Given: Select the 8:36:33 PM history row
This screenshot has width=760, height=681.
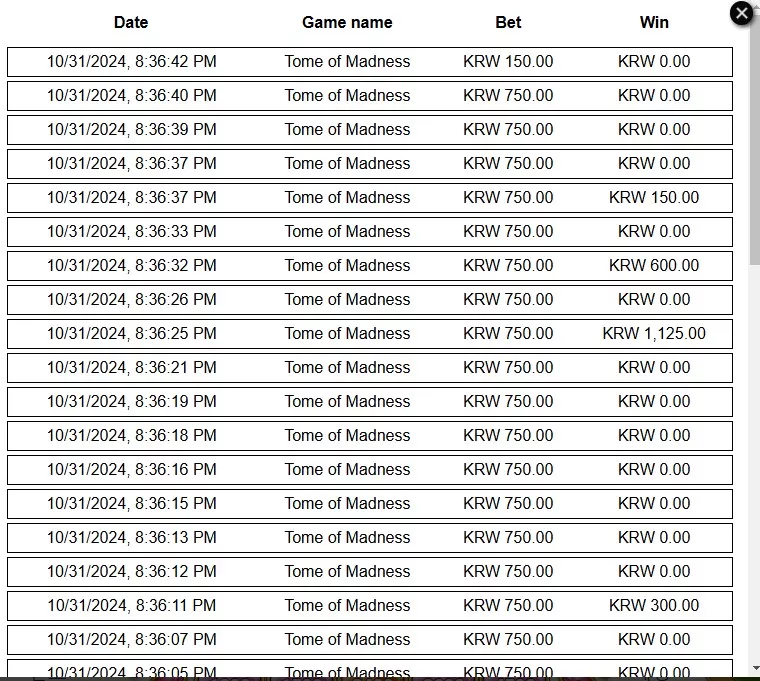Looking at the screenshot, I should point(370,232).
